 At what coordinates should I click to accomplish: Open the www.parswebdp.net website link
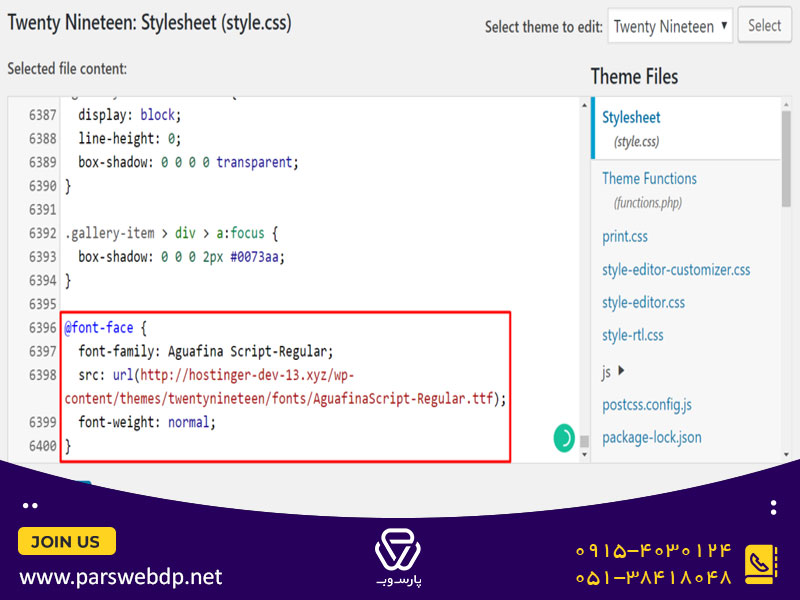121,577
